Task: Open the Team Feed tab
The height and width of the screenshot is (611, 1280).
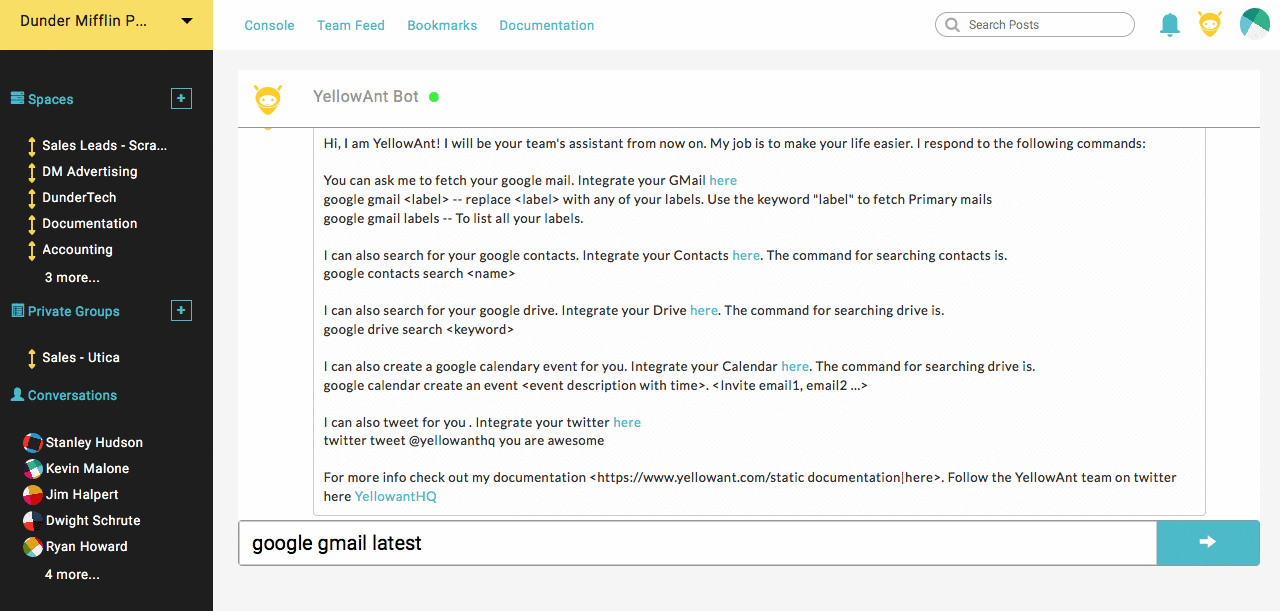Action: pyautogui.click(x=351, y=25)
